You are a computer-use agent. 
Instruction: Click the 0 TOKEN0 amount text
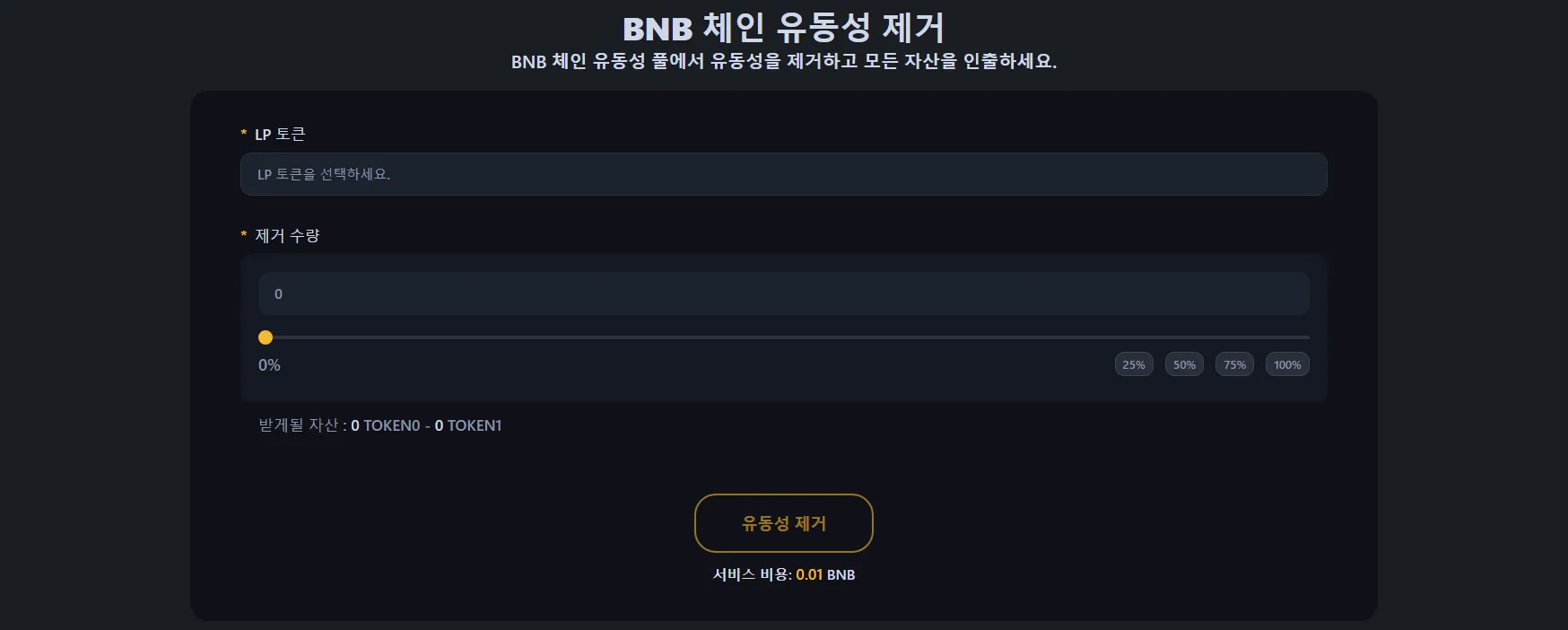[x=386, y=425]
